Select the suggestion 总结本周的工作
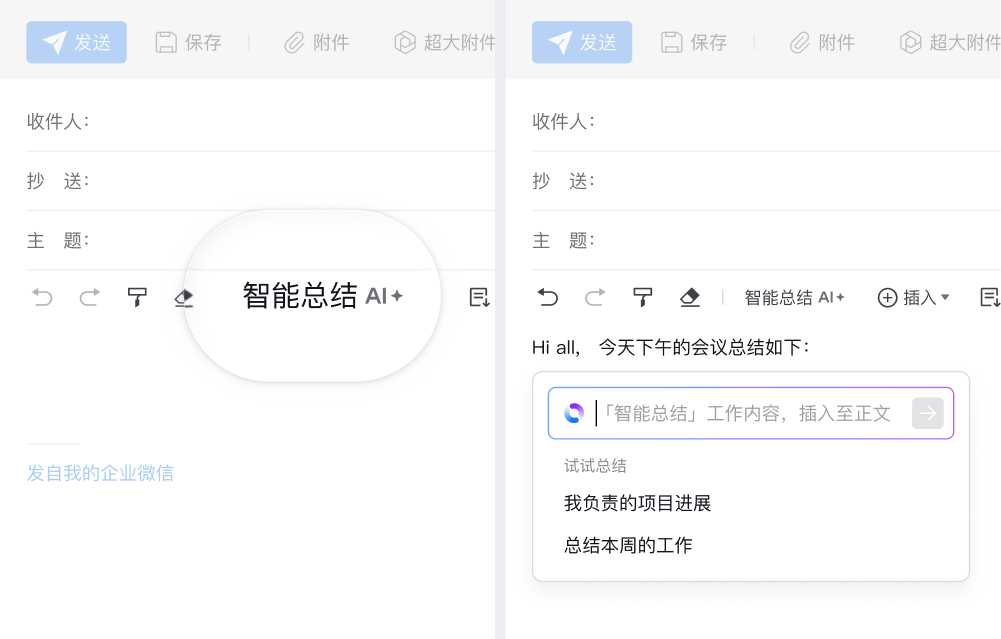This screenshot has height=639, width=1001. [627, 544]
